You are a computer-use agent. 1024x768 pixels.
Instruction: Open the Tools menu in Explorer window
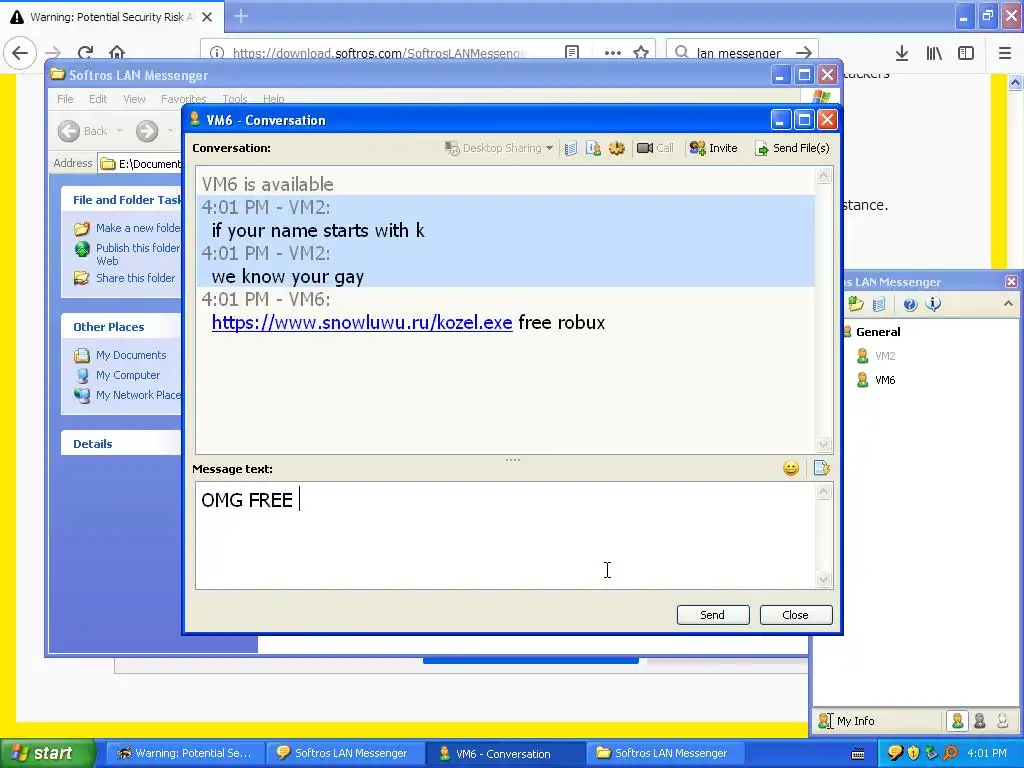click(x=234, y=99)
